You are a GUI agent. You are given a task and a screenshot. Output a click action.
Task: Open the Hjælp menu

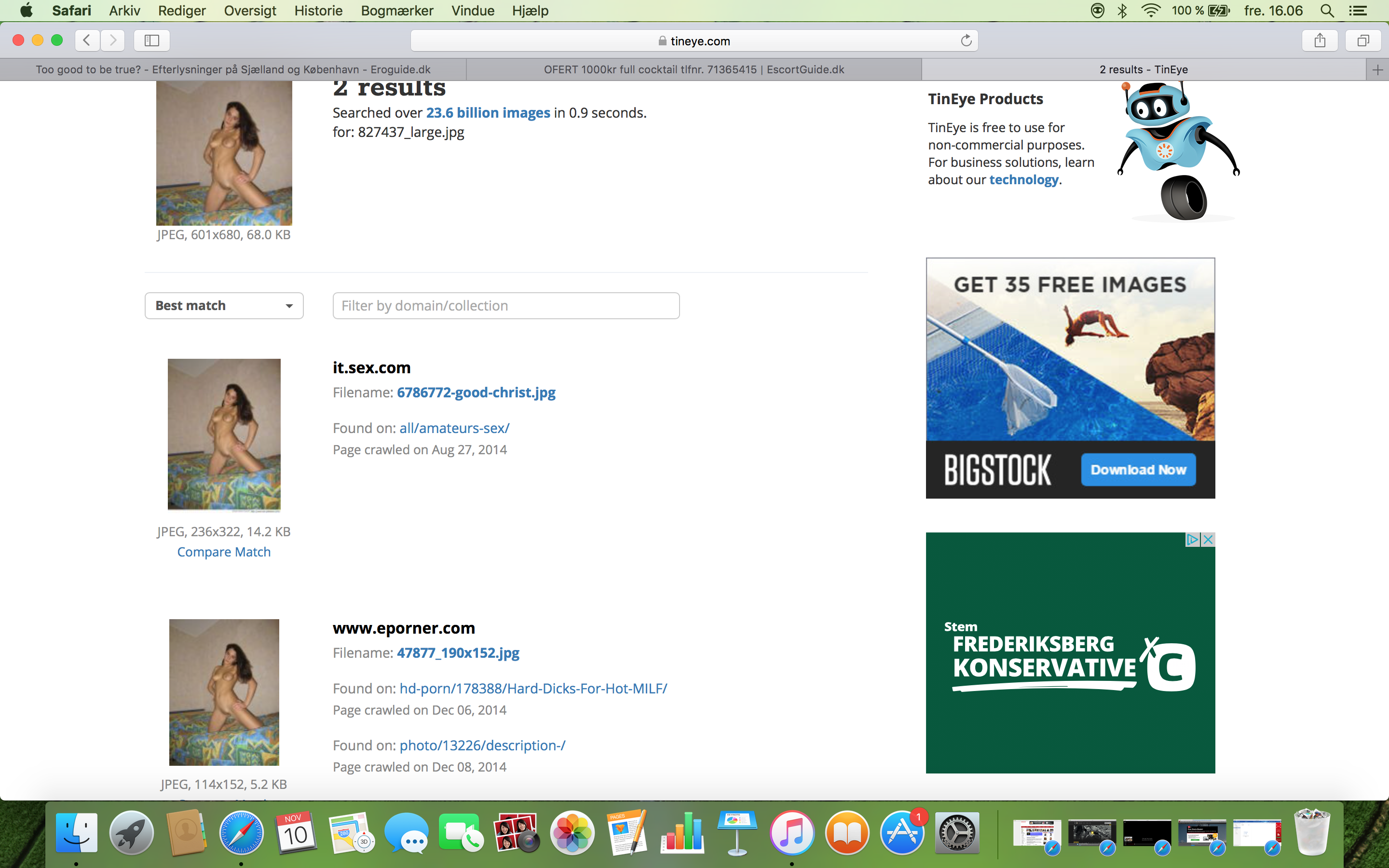click(x=531, y=10)
